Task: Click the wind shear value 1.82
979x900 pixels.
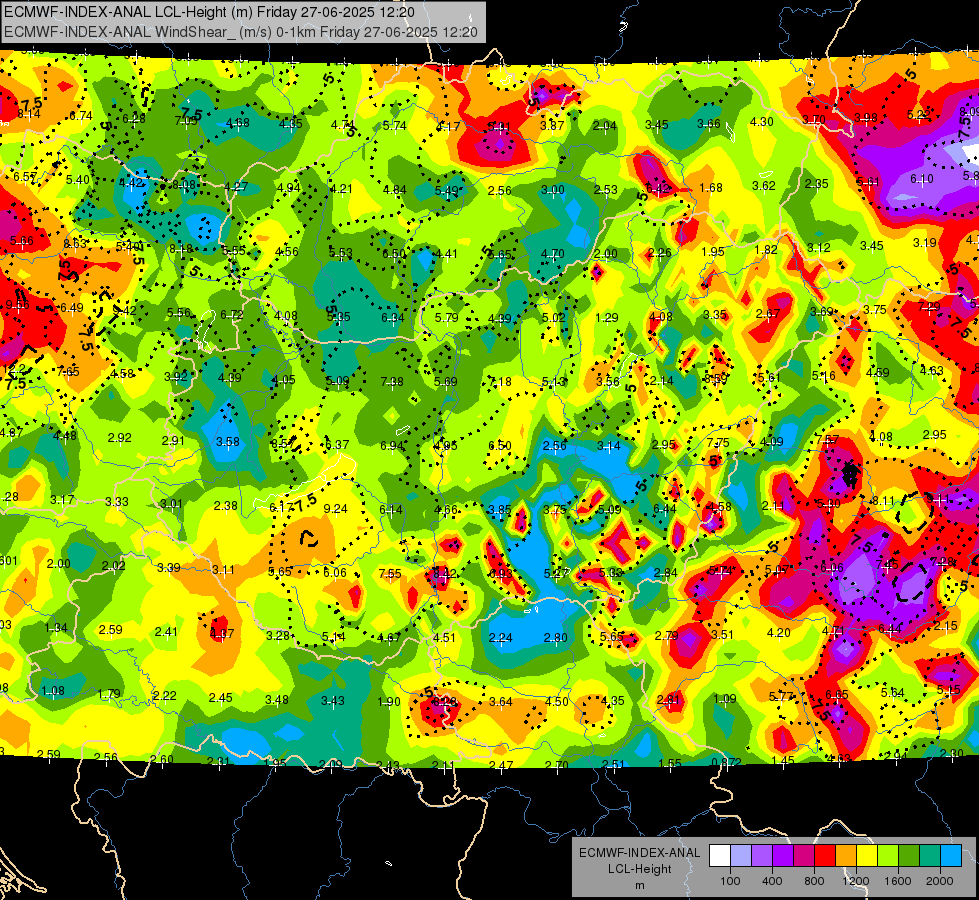Action: [x=766, y=249]
